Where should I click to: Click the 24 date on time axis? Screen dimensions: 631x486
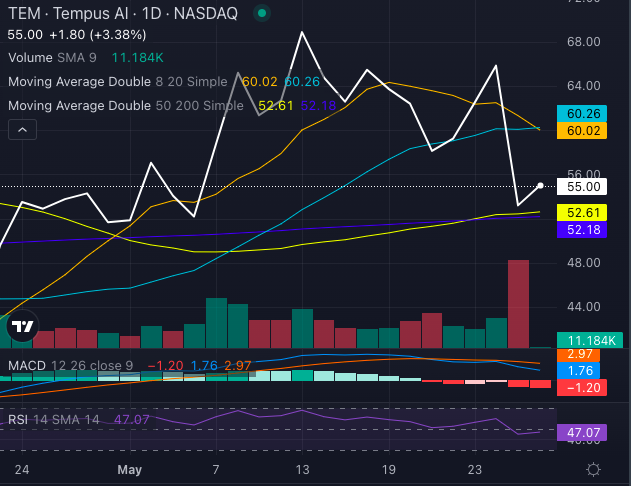coord(22,470)
